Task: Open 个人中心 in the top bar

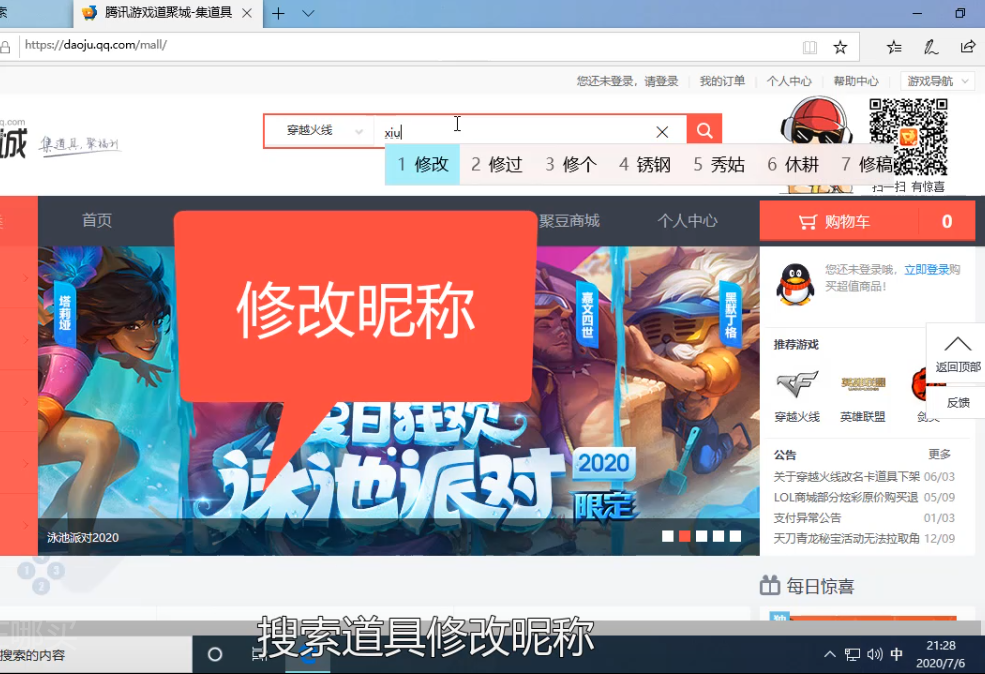Action: (789, 81)
